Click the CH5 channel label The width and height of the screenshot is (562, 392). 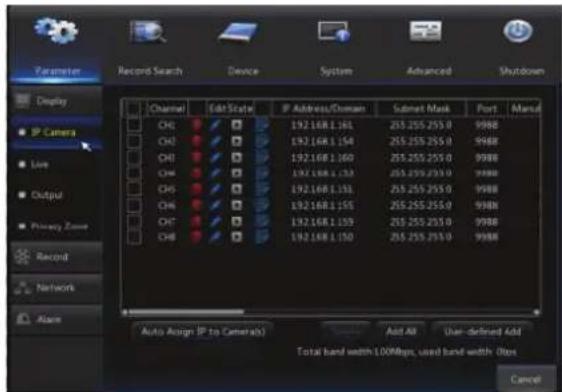pyautogui.click(x=167, y=189)
